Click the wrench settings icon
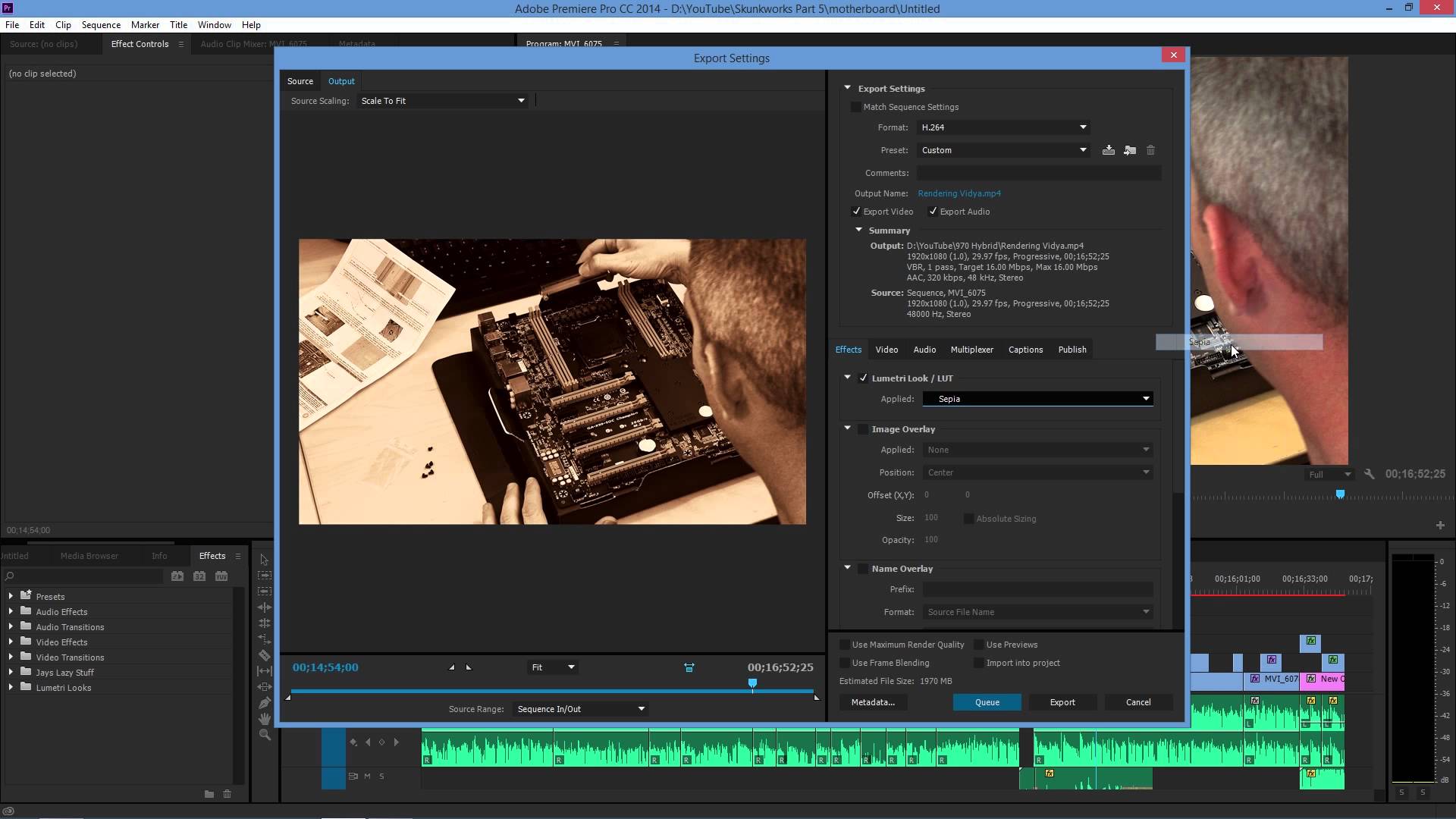 pyautogui.click(x=1369, y=474)
